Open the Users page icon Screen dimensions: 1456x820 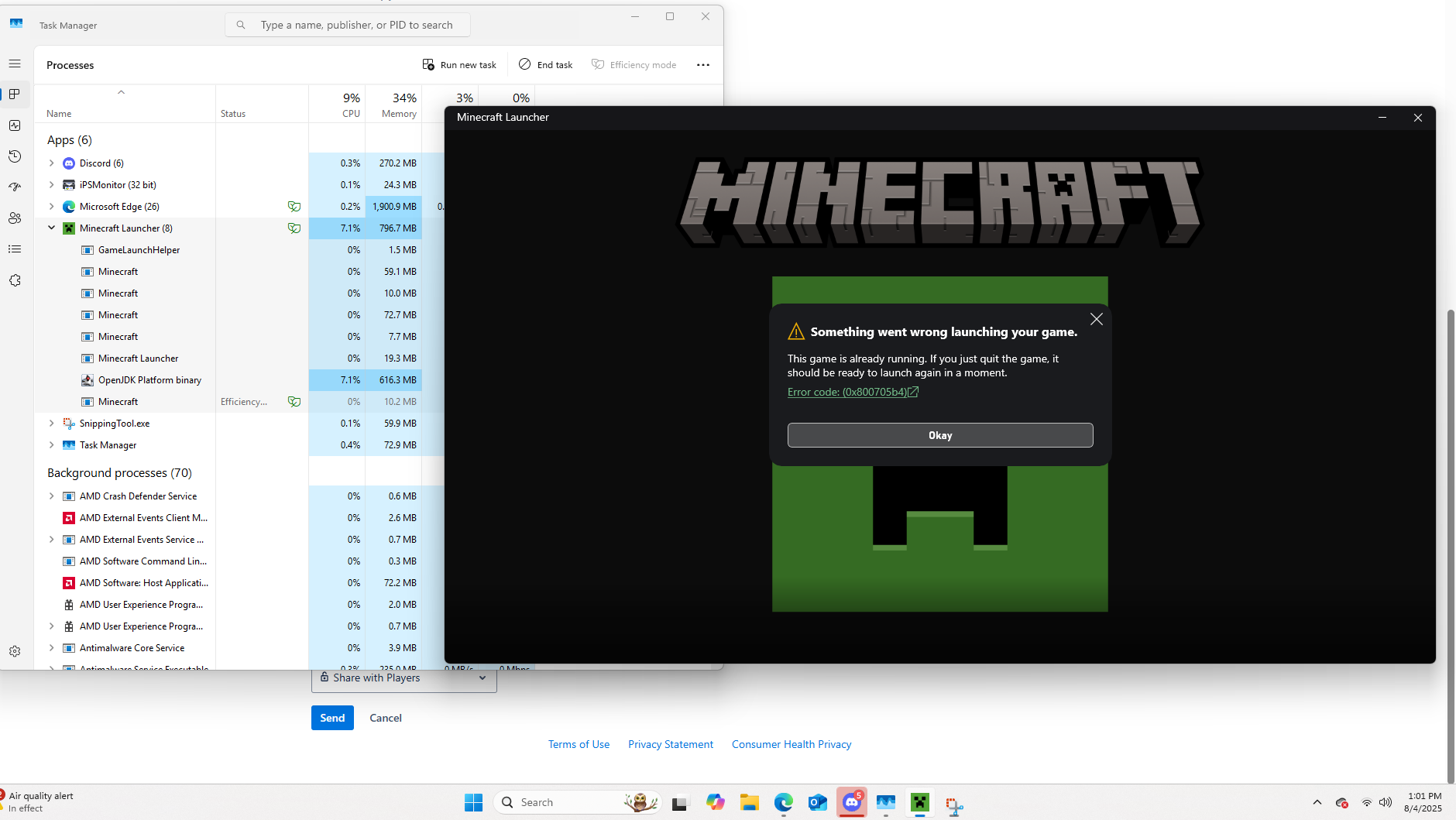(15, 218)
